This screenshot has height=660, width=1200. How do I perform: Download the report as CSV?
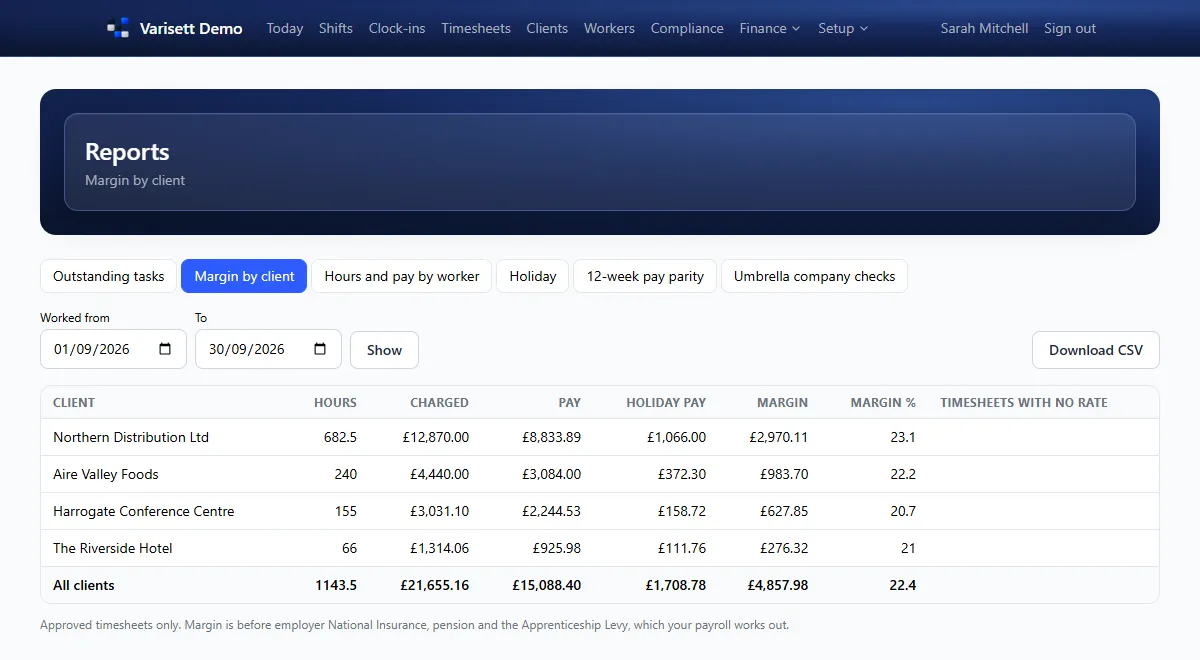point(1096,350)
